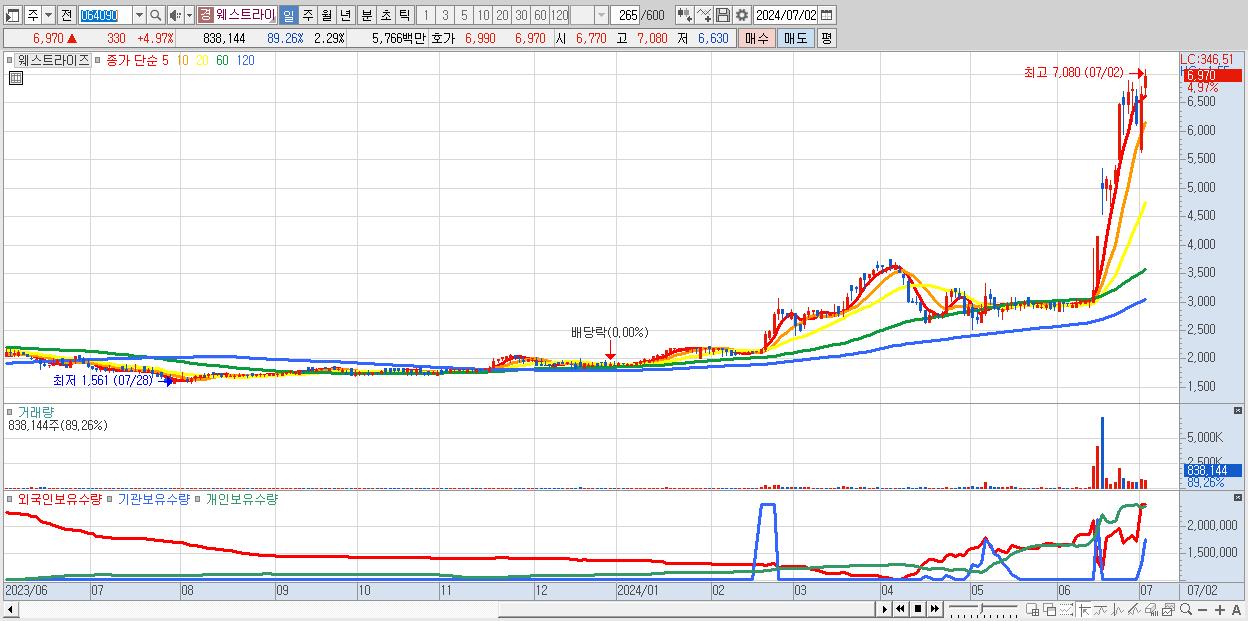Switch to 틱 tick period
The height and width of the screenshot is (621, 1248).
click(404, 15)
